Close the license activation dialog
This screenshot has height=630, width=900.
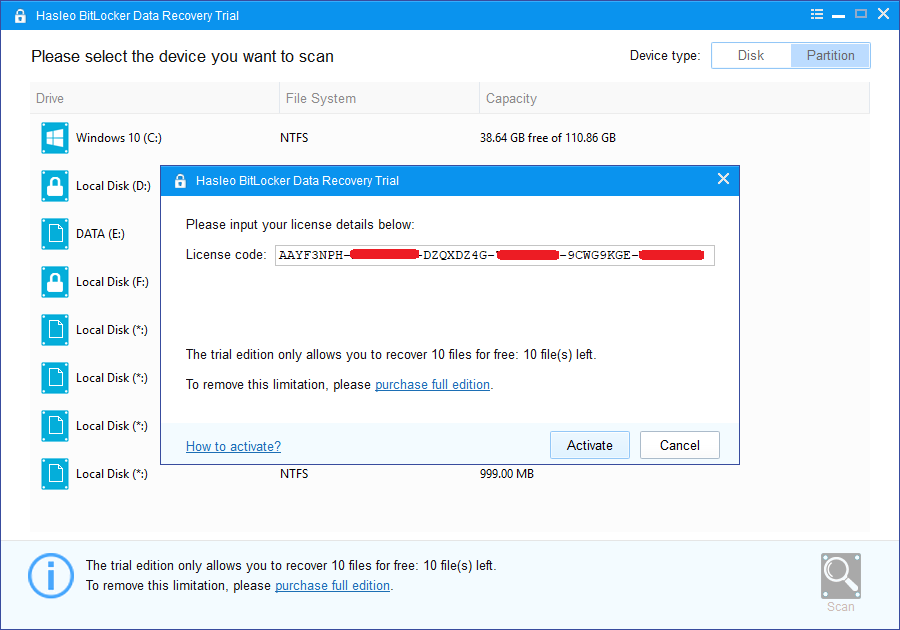(723, 179)
